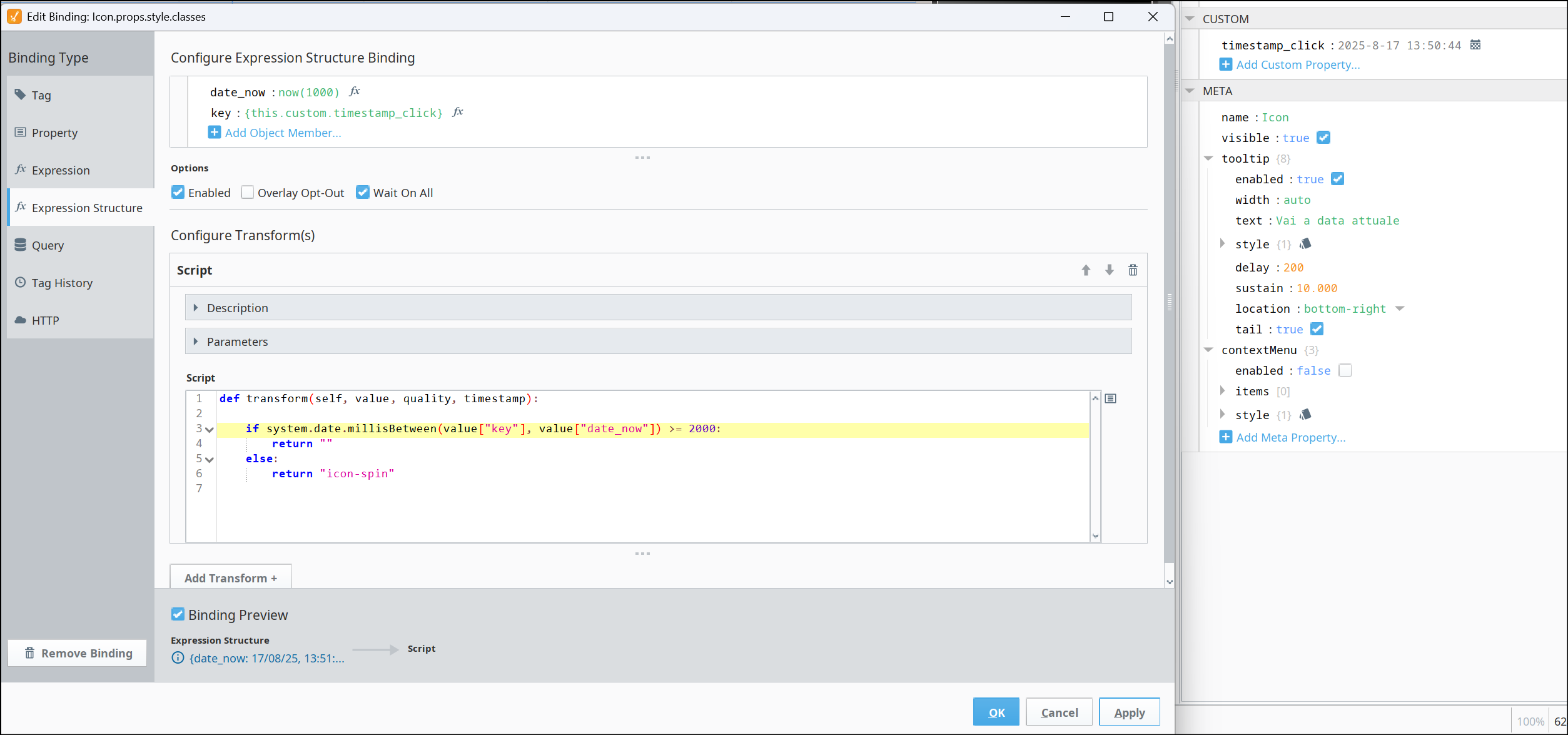Select the Tag History binding type
This screenshot has width=1568, height=735.
click(x=62, y=283)
